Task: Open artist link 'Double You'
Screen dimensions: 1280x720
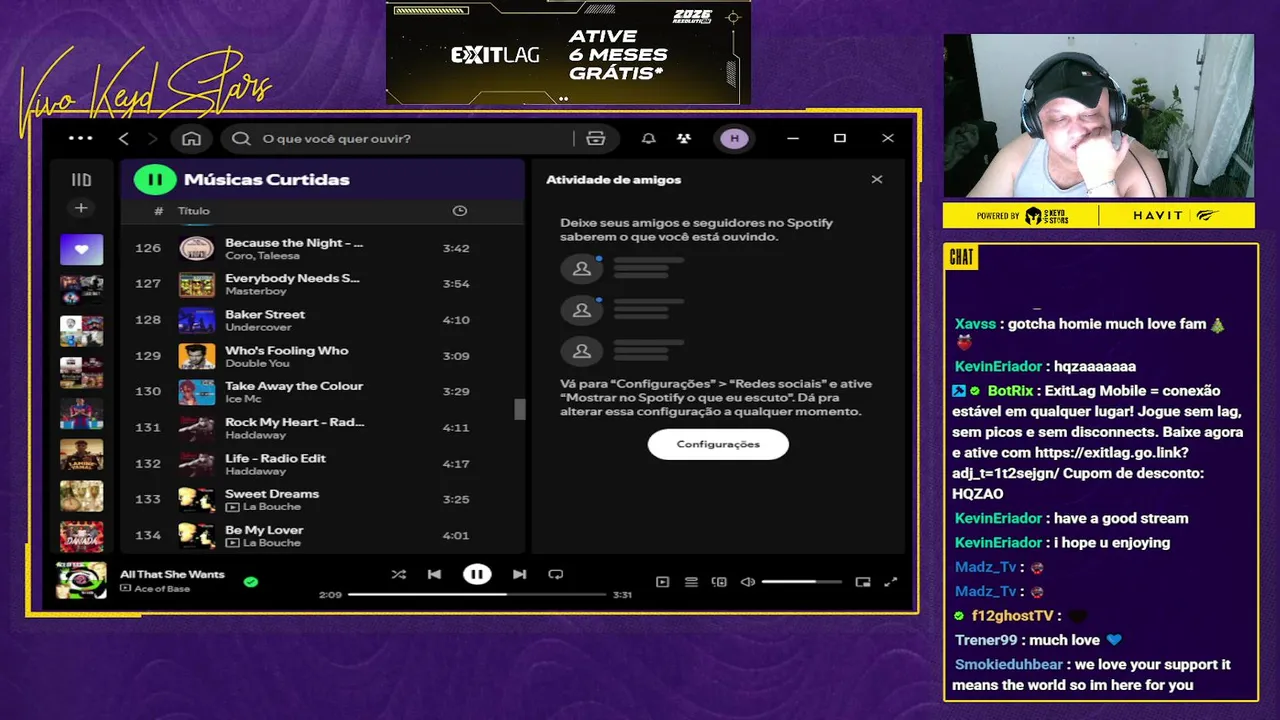Action: pos(257,363)
